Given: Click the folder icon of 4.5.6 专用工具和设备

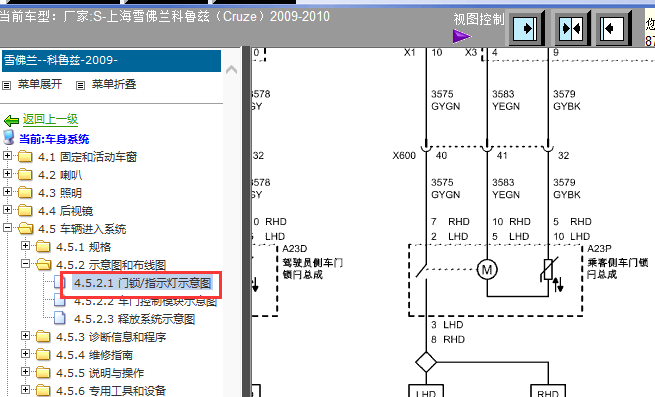Looking at the screenshot, I should click(43, 390).
